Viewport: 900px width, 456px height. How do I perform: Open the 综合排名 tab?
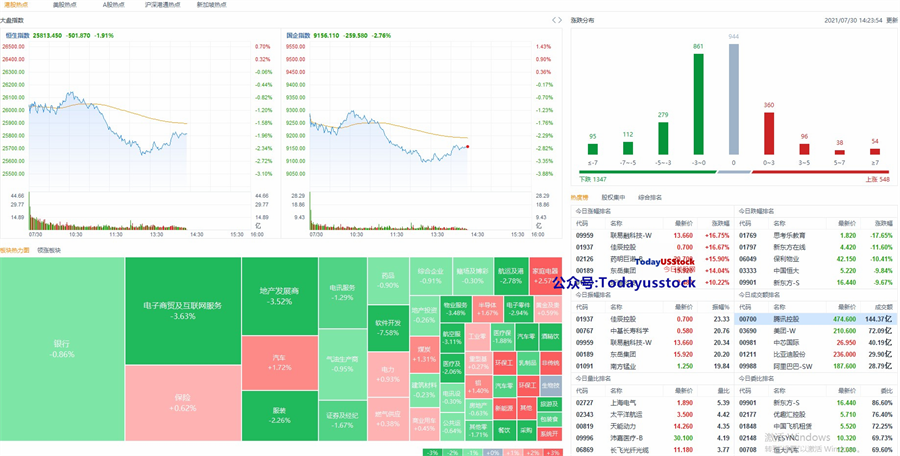650,198
